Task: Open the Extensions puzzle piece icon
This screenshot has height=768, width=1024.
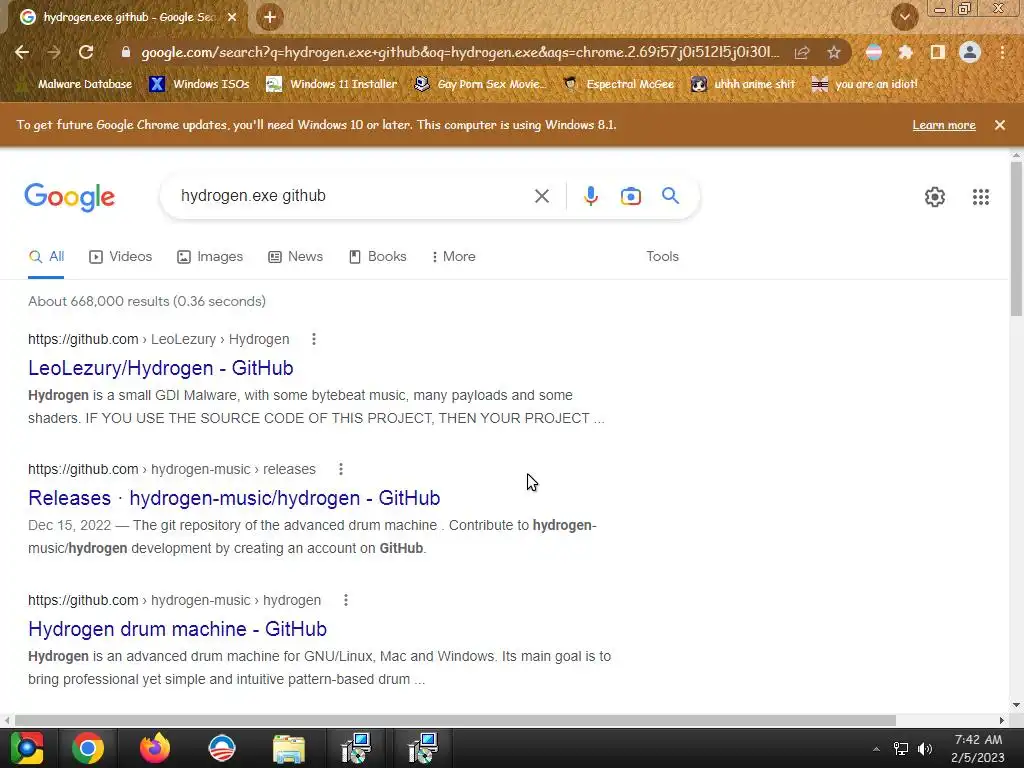Action: pos(905,52)
